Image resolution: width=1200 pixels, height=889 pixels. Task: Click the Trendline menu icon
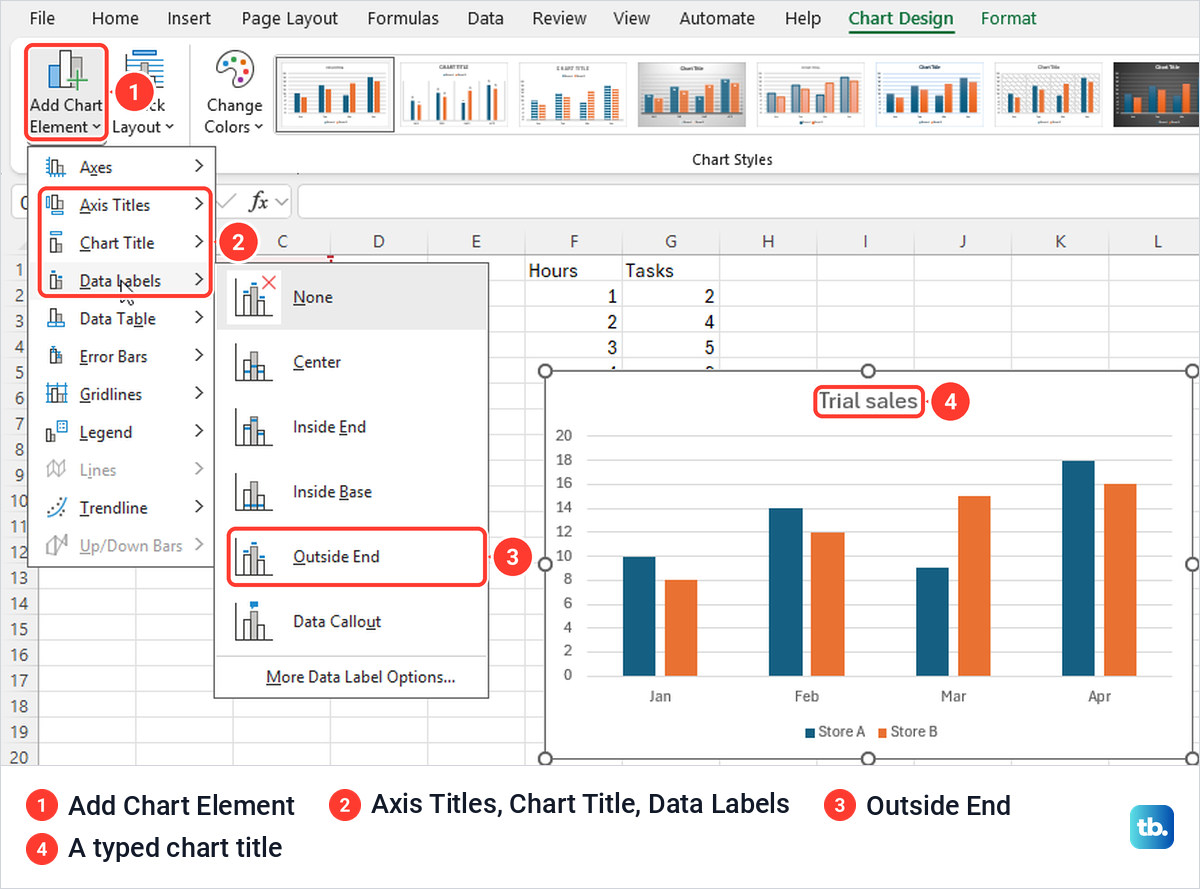pos(57,508)
